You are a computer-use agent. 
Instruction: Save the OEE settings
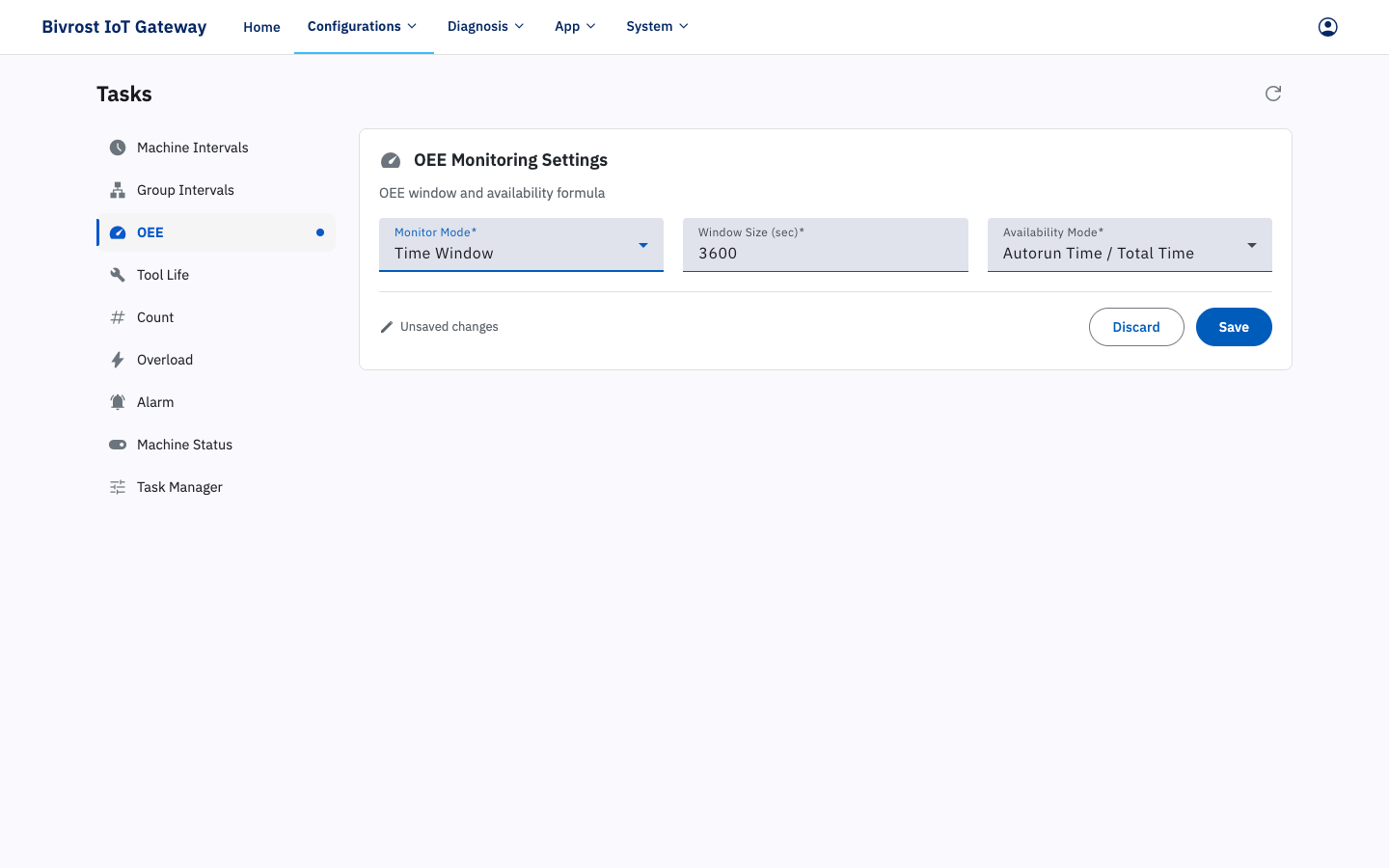(x=1234, y=327)
